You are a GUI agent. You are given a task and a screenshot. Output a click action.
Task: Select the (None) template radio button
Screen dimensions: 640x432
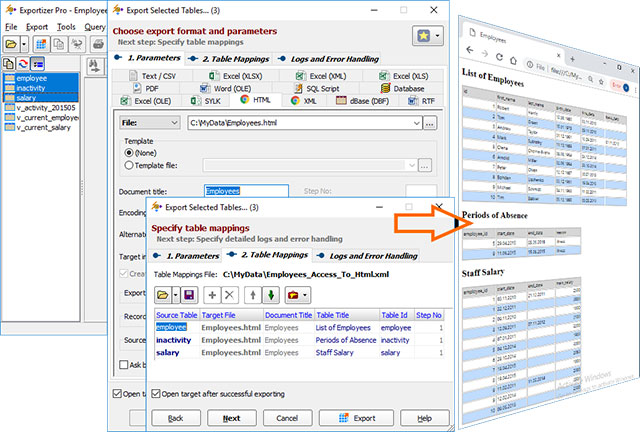click(x=129, y=152)
